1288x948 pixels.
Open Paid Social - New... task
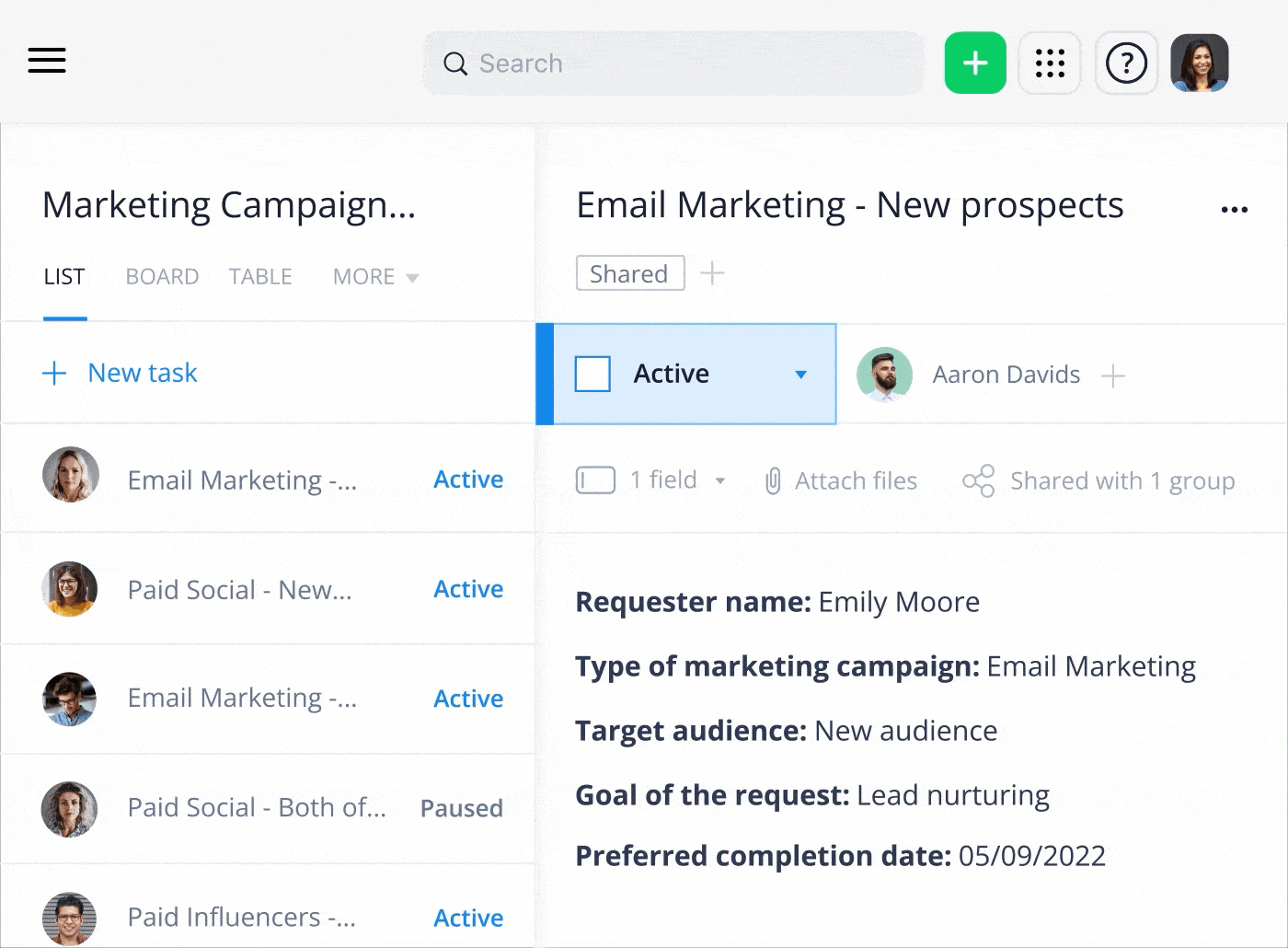(x=268, y=589)
